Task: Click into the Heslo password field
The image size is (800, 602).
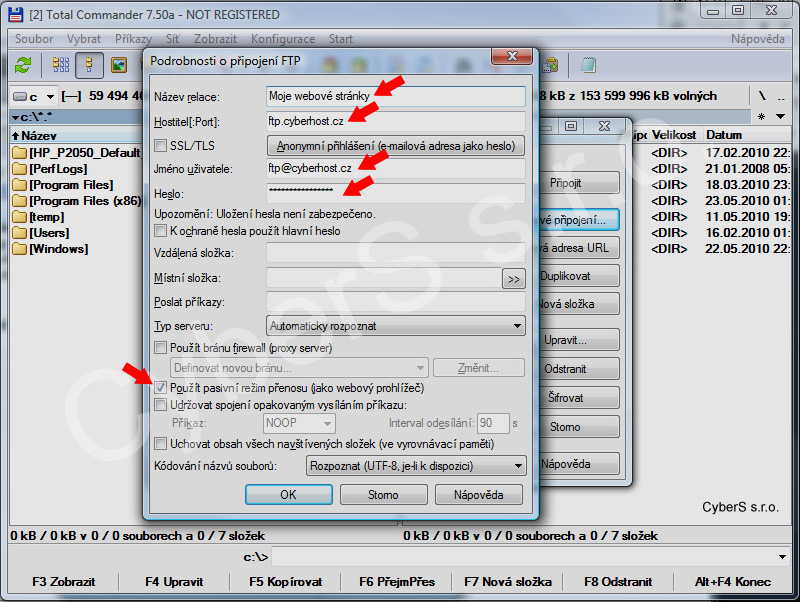Action: click(x=396, y=193)
